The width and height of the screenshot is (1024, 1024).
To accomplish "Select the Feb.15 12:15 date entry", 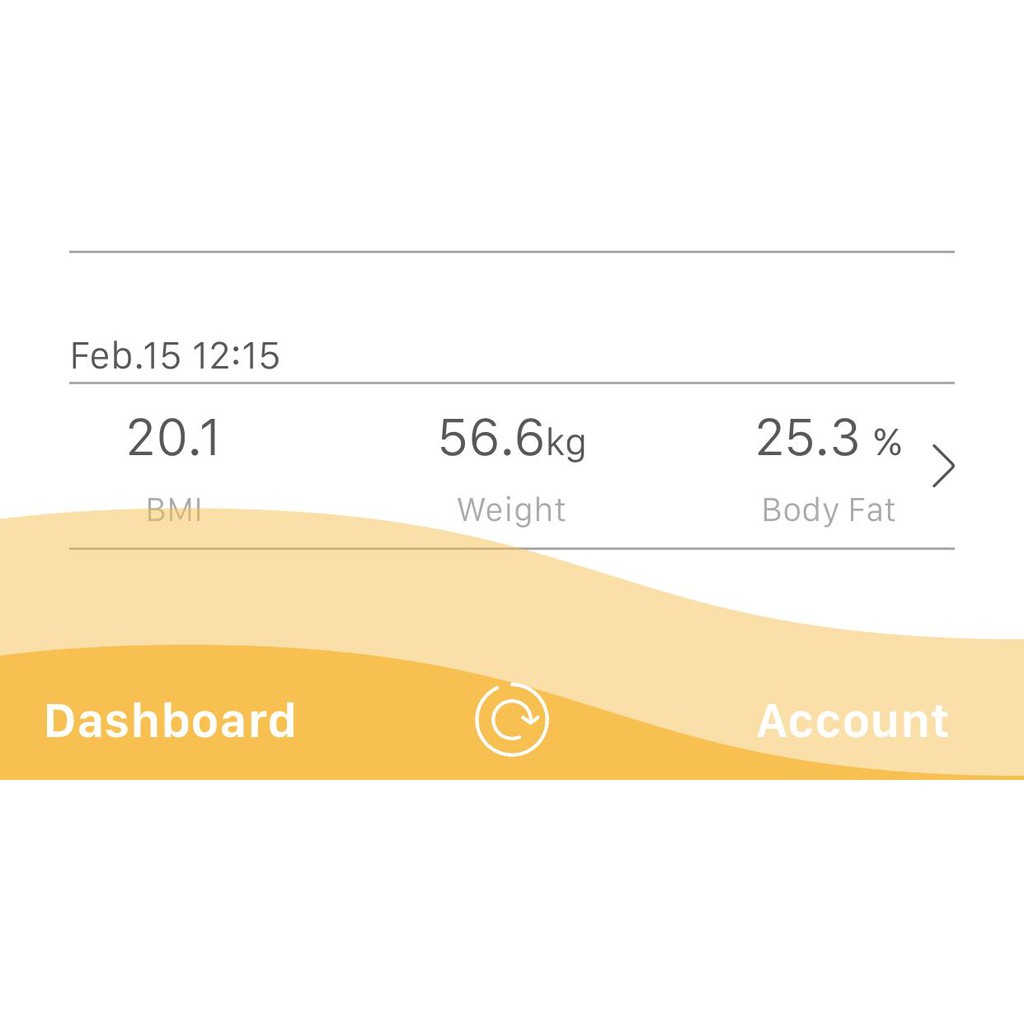I will (x=175, y=356).
